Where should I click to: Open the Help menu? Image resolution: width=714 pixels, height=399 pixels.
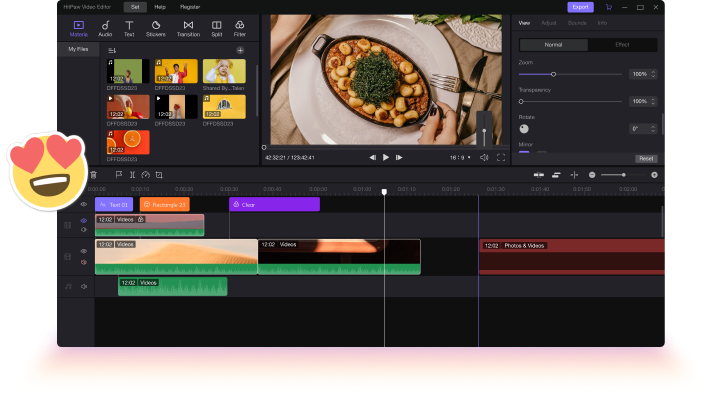tap(160, 7)
